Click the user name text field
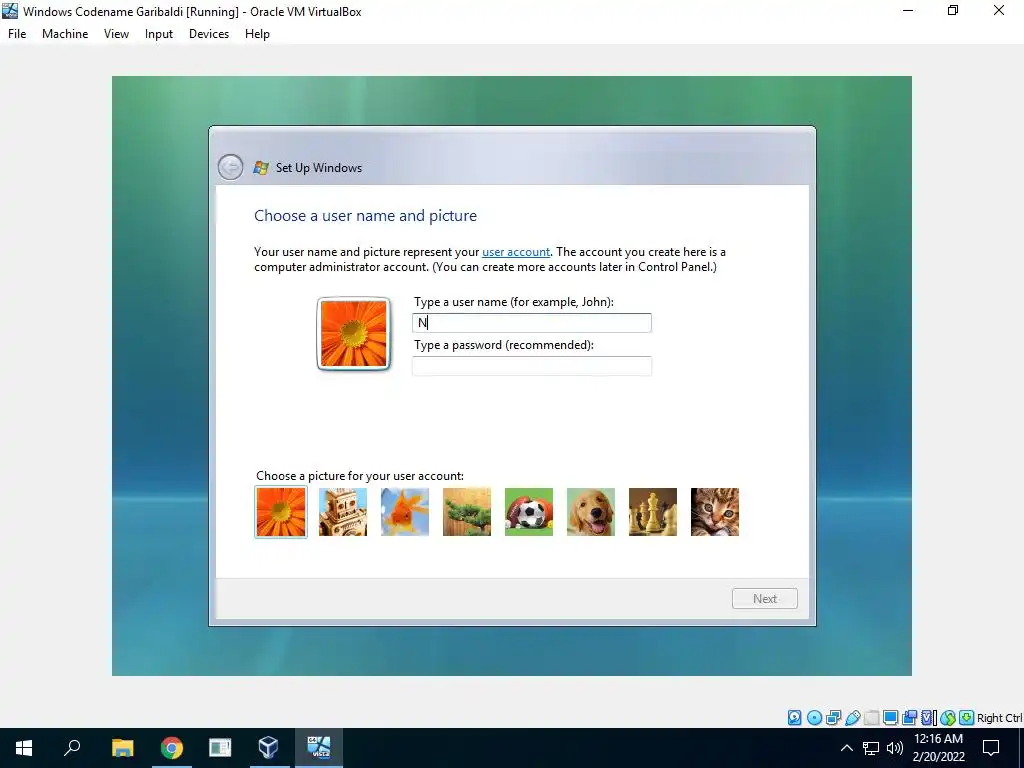Screen dimensions: 1024x768 click(532, 323)
